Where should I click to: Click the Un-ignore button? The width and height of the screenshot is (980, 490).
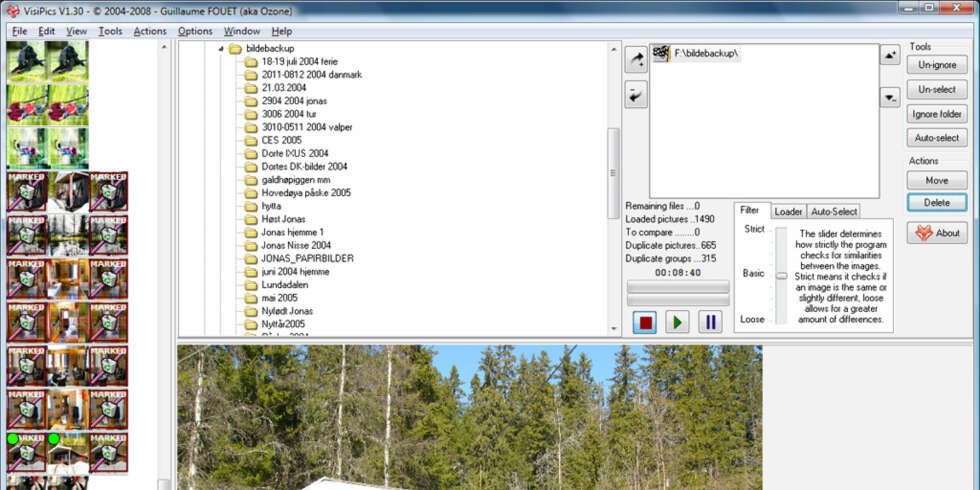(938, 65)
